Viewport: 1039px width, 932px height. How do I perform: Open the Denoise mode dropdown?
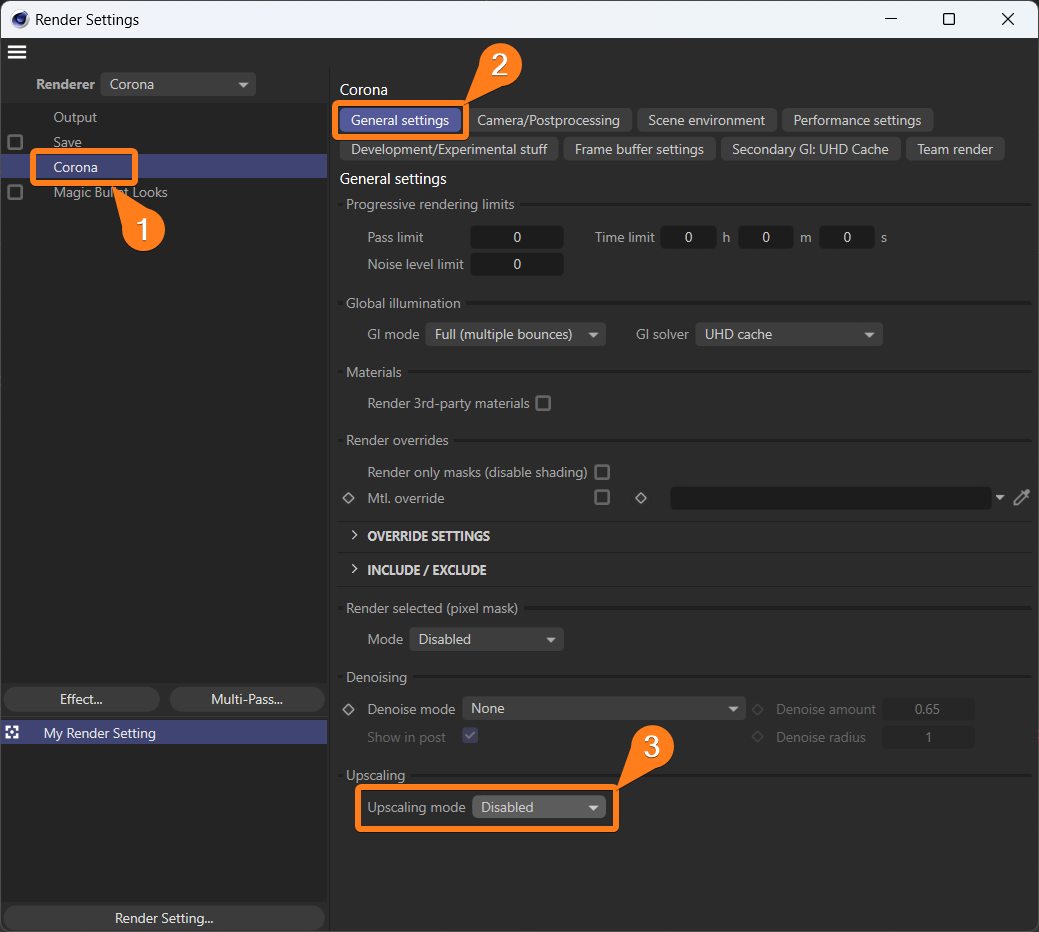click(604, 709)
